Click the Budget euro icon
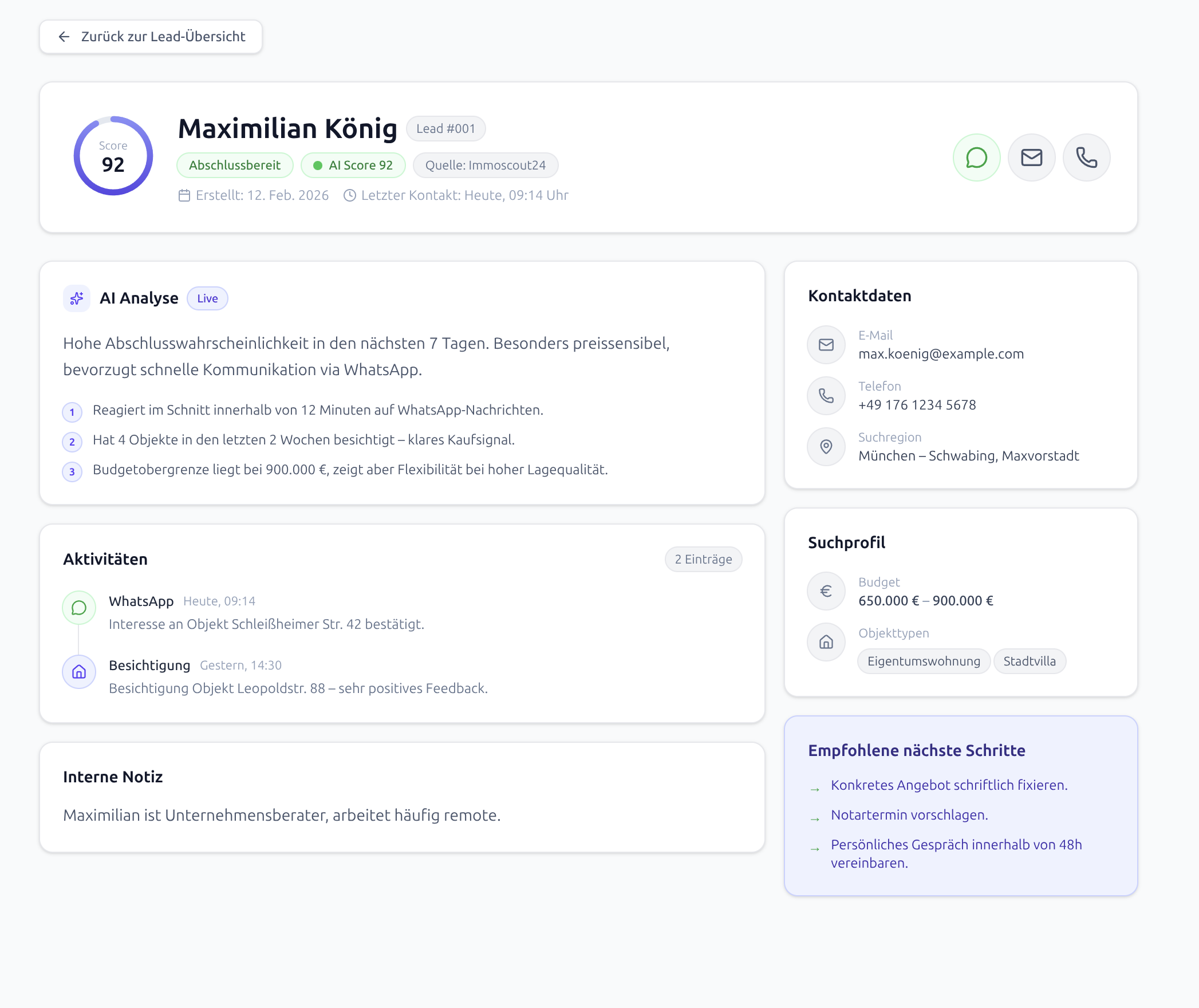This screenshot has width=1199, height=1008. [x=826, y=592]
